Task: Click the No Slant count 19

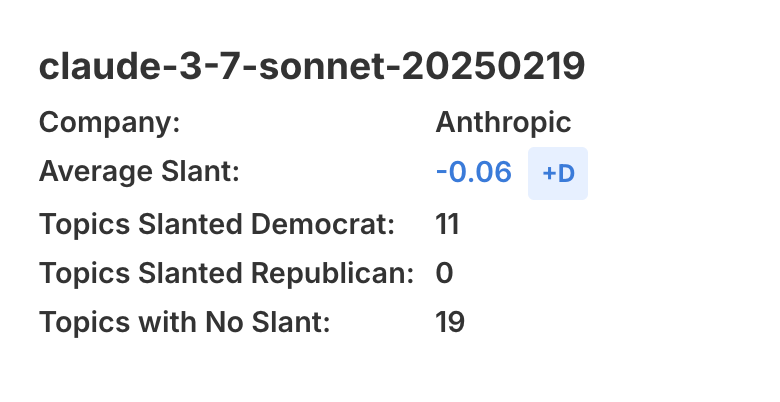Action: point(450,323)
